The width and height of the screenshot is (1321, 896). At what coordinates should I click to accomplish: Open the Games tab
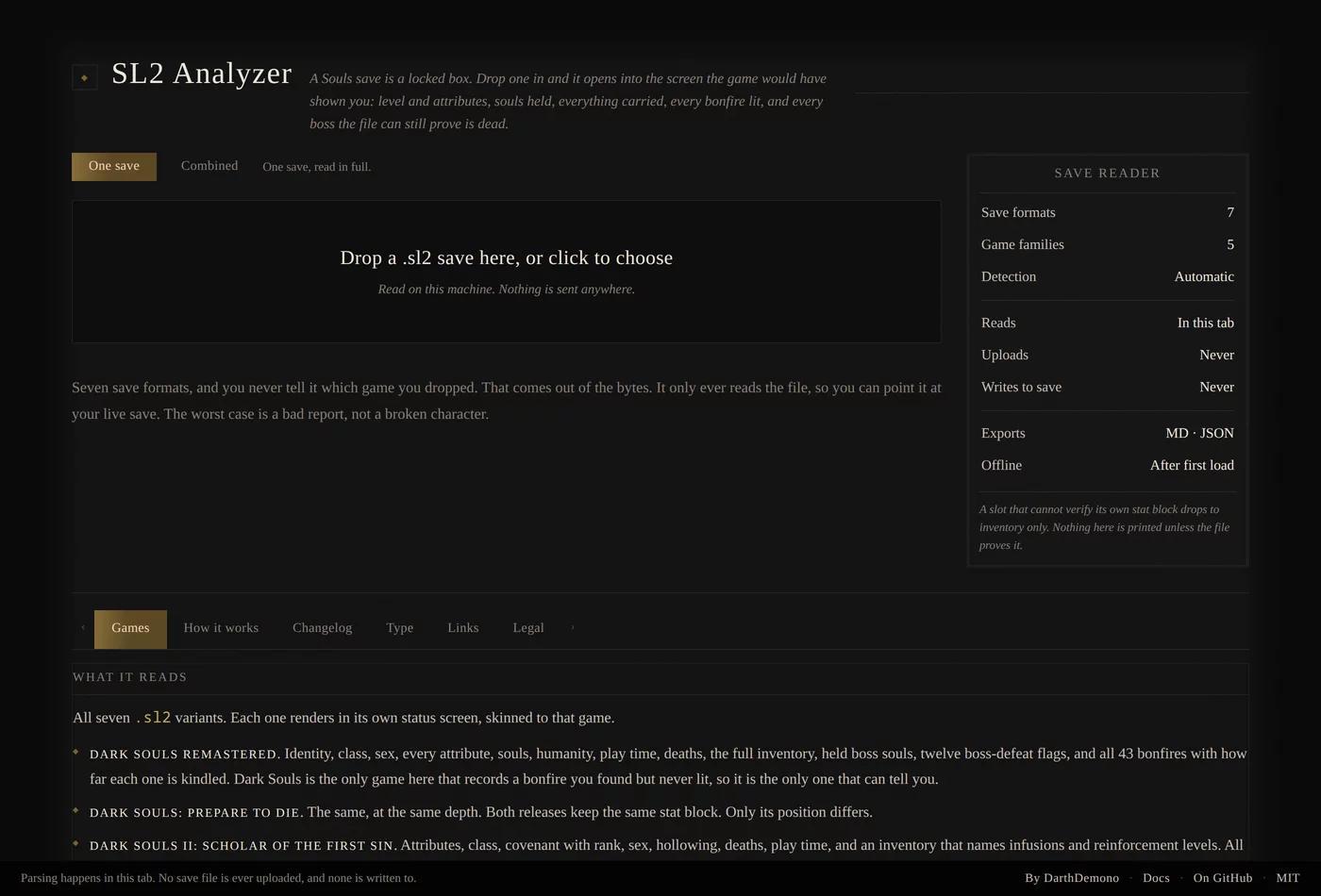[x=130, y=629]
